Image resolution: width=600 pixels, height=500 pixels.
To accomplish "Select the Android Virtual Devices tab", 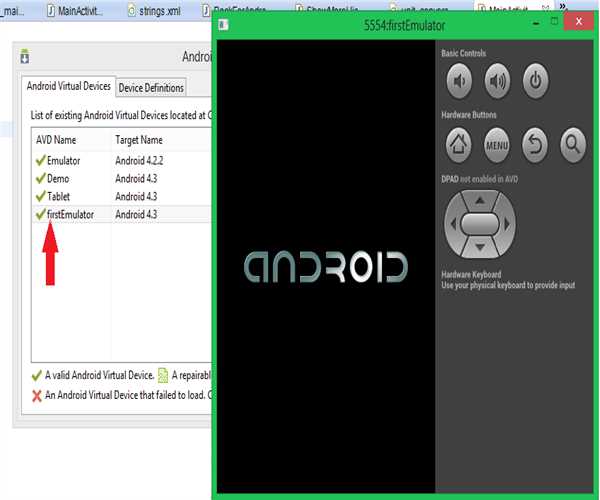I will (69, 87).
